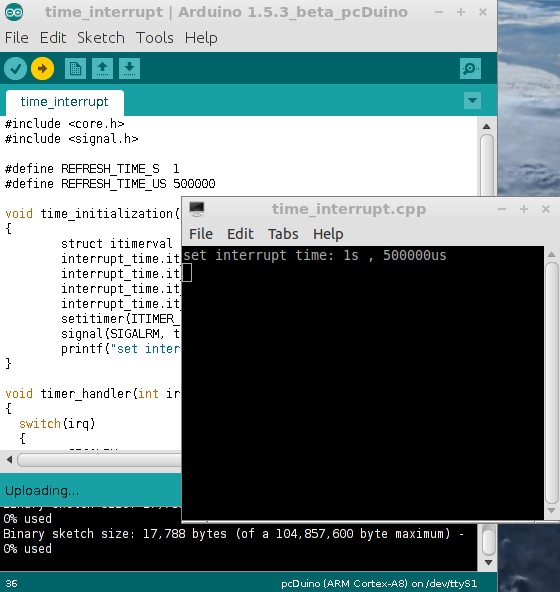Click the terminal window monitor icon
This screenshot has height=592, width=560.
pyautogui.click(x=196, y=209)
